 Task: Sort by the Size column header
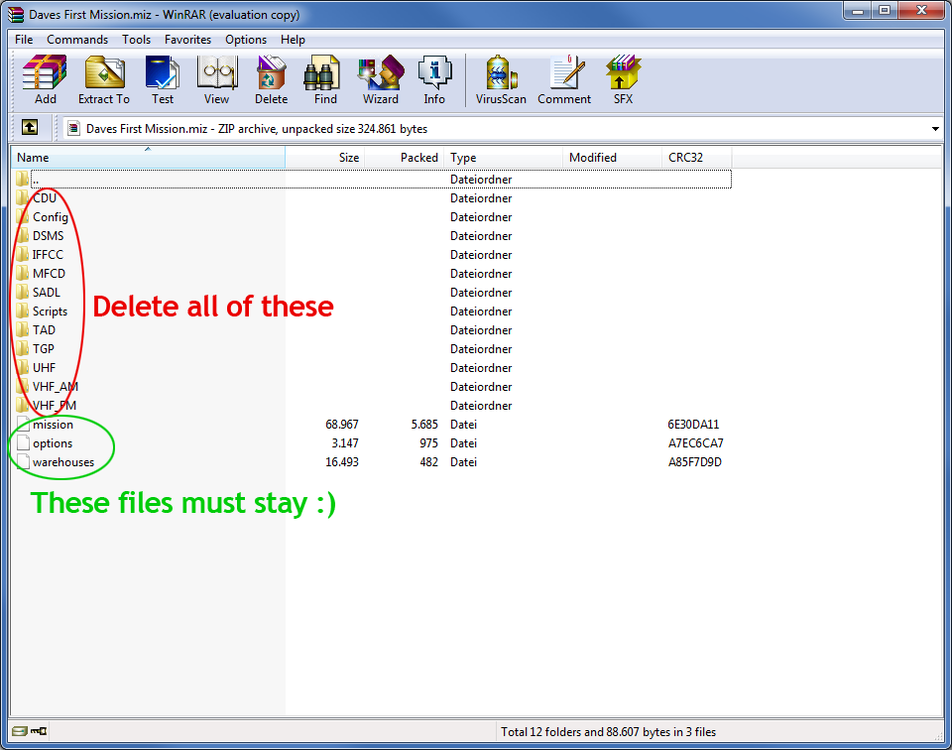pos(325,158)
